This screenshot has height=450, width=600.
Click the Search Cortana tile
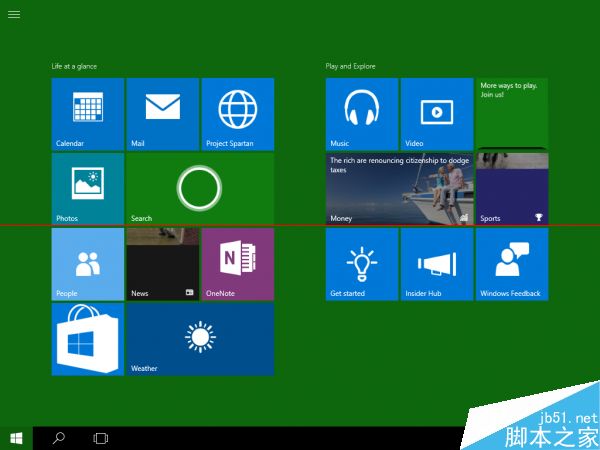click(x=200, y=189)
